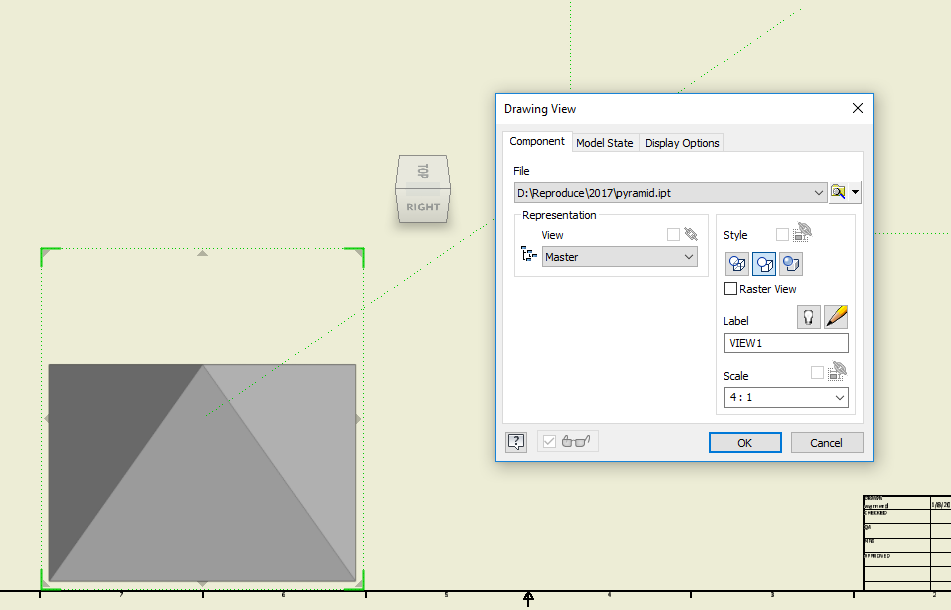The width and height of the screenshot is (951, 610).
Task: Click inside the VIEW1 label field
Action: click(x=785, y=342)
